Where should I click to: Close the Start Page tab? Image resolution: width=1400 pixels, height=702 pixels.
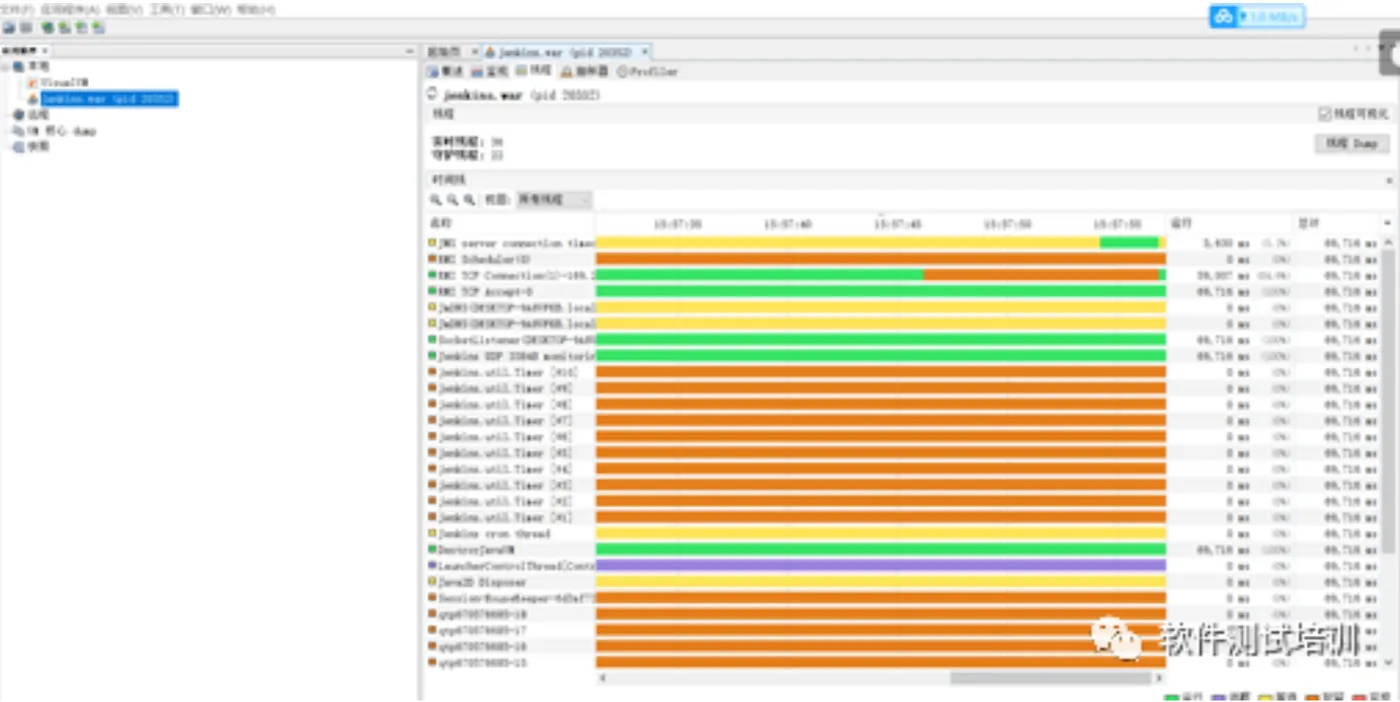click(x=474, y=51)
